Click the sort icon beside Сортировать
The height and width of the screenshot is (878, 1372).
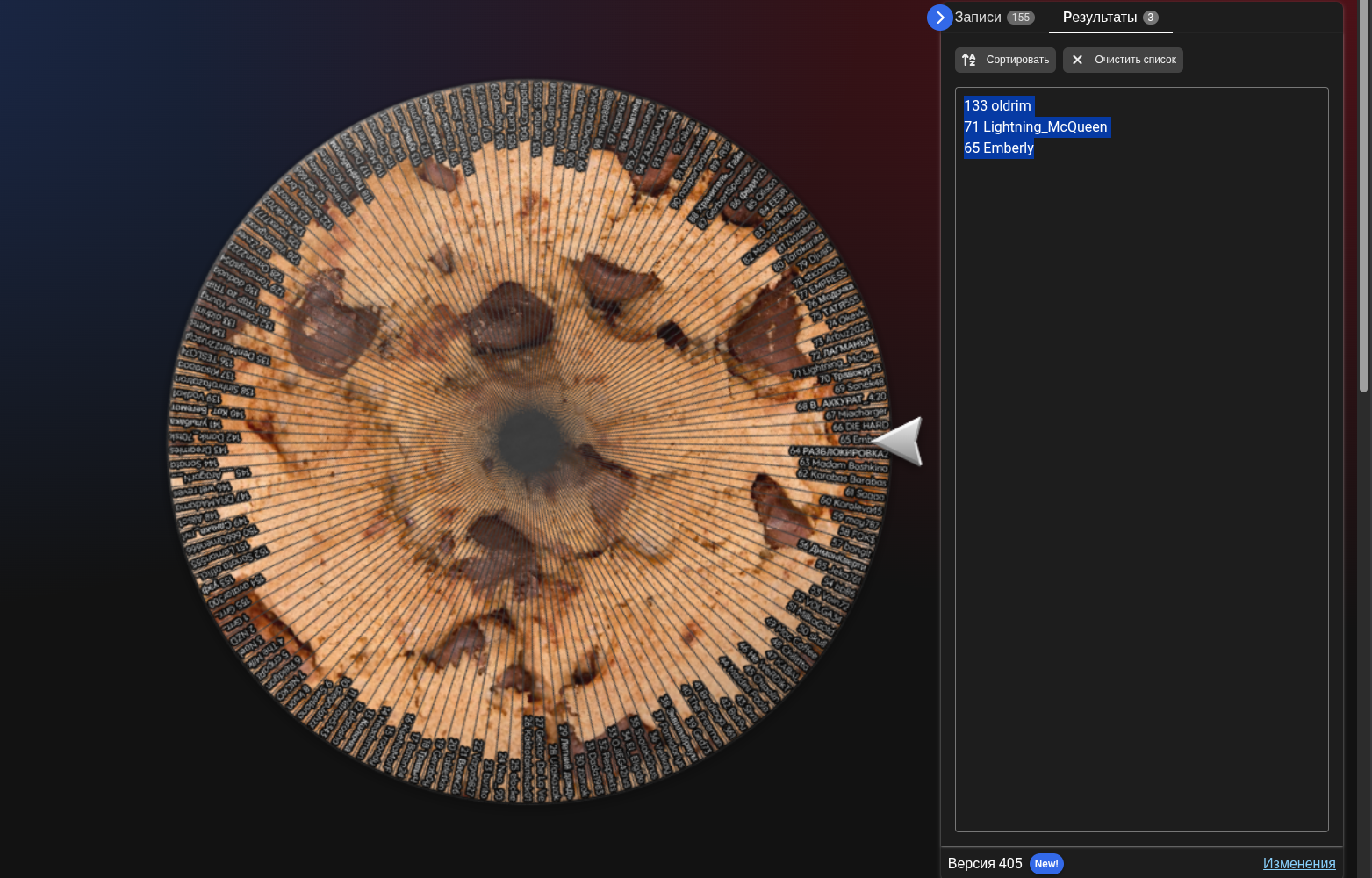(x=969, y=60)
